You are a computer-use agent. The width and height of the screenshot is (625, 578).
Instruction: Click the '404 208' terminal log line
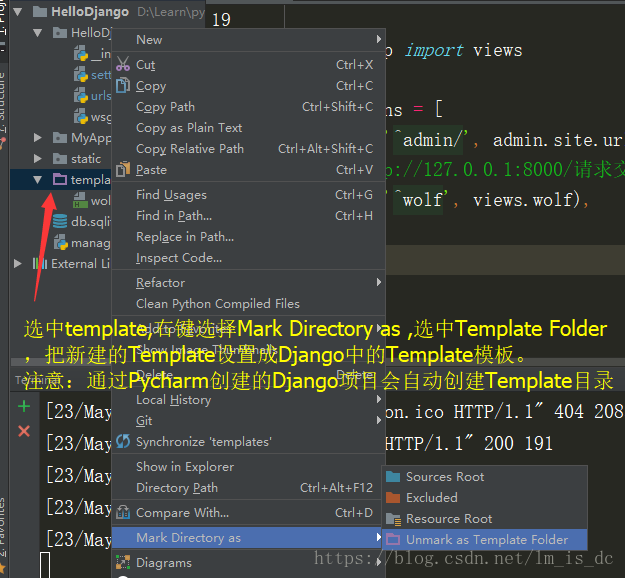tap(504, 412)
